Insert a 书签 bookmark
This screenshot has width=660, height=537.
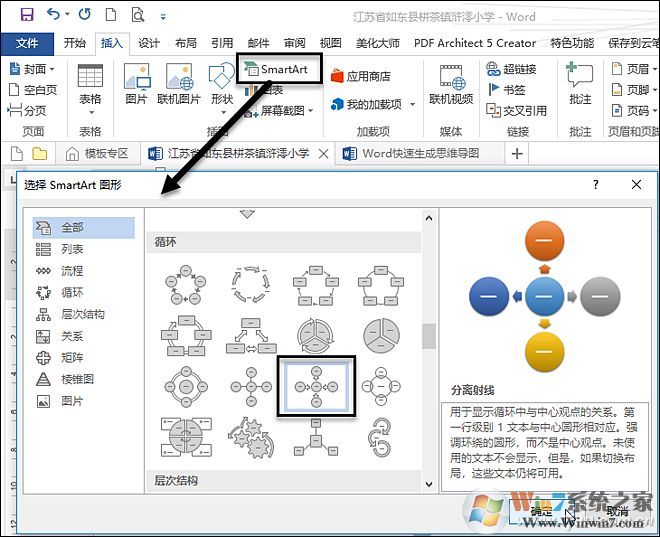pos(506,90)
